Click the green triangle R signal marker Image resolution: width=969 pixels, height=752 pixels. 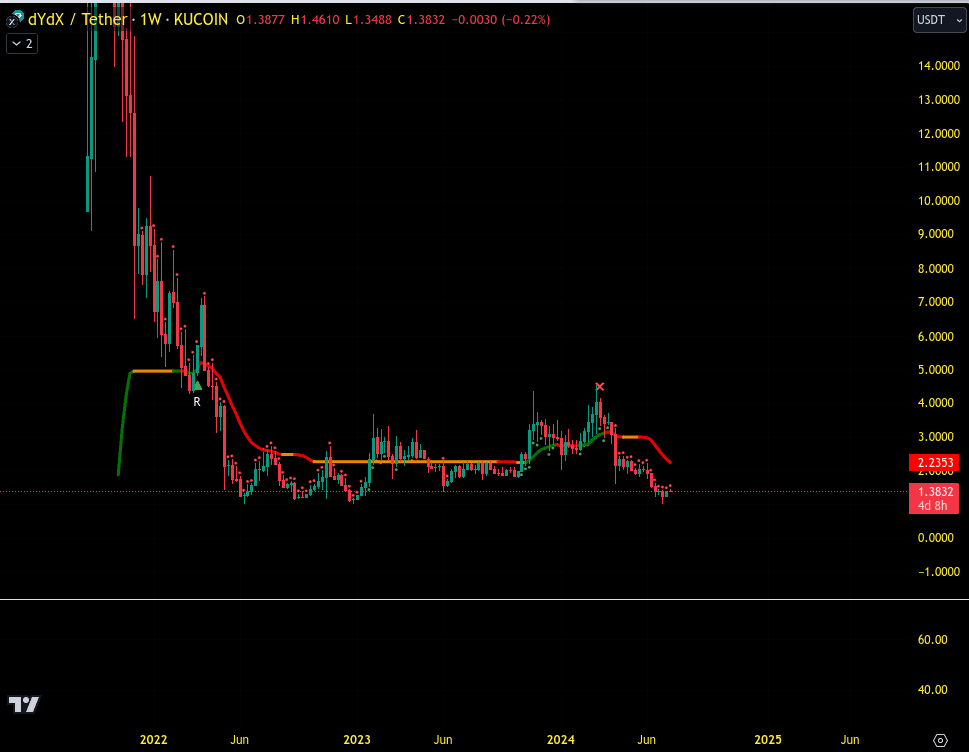click(197, 386)
